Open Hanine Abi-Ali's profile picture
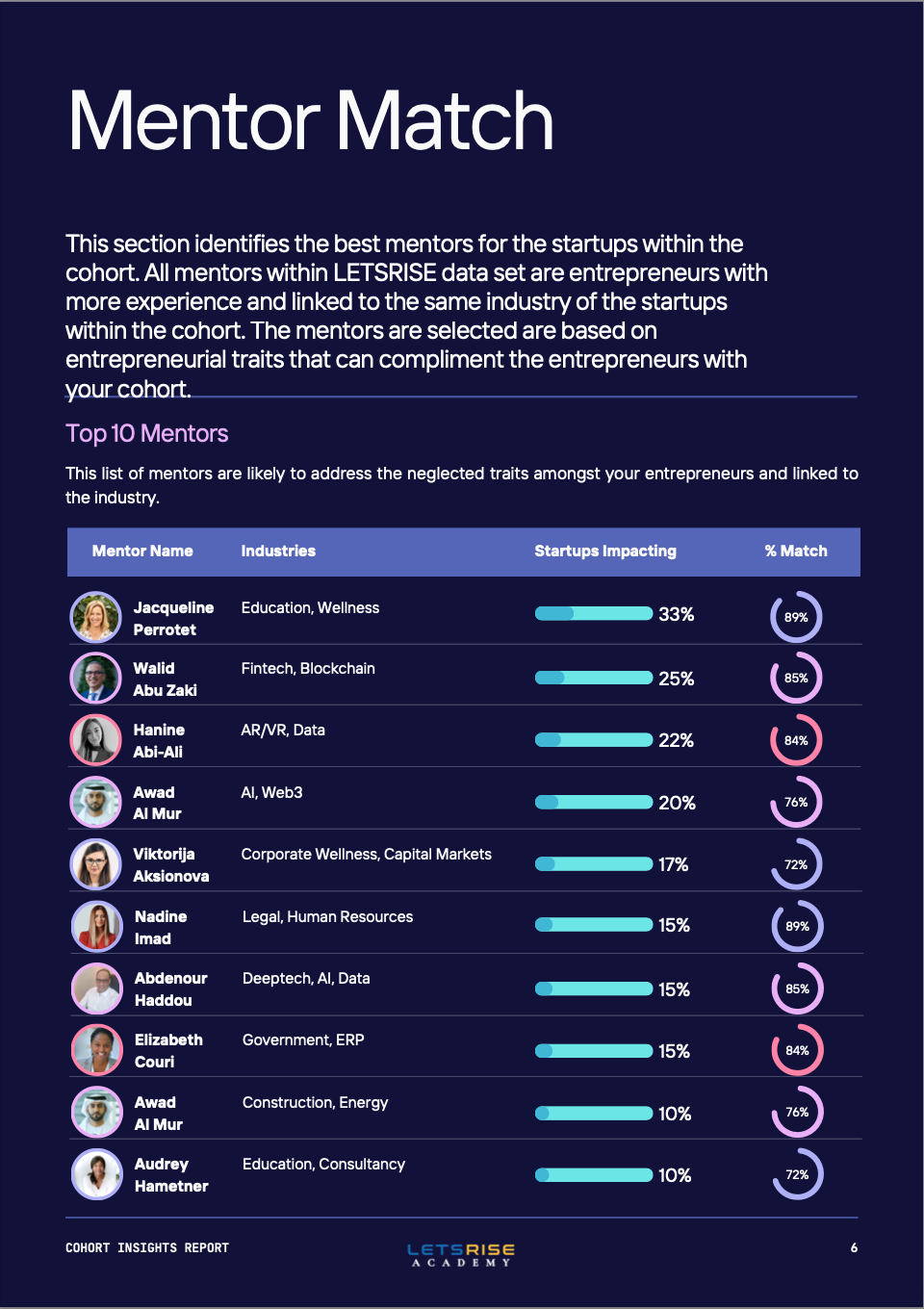Screen dimensions: 924x1309 [x=95, y=740]
